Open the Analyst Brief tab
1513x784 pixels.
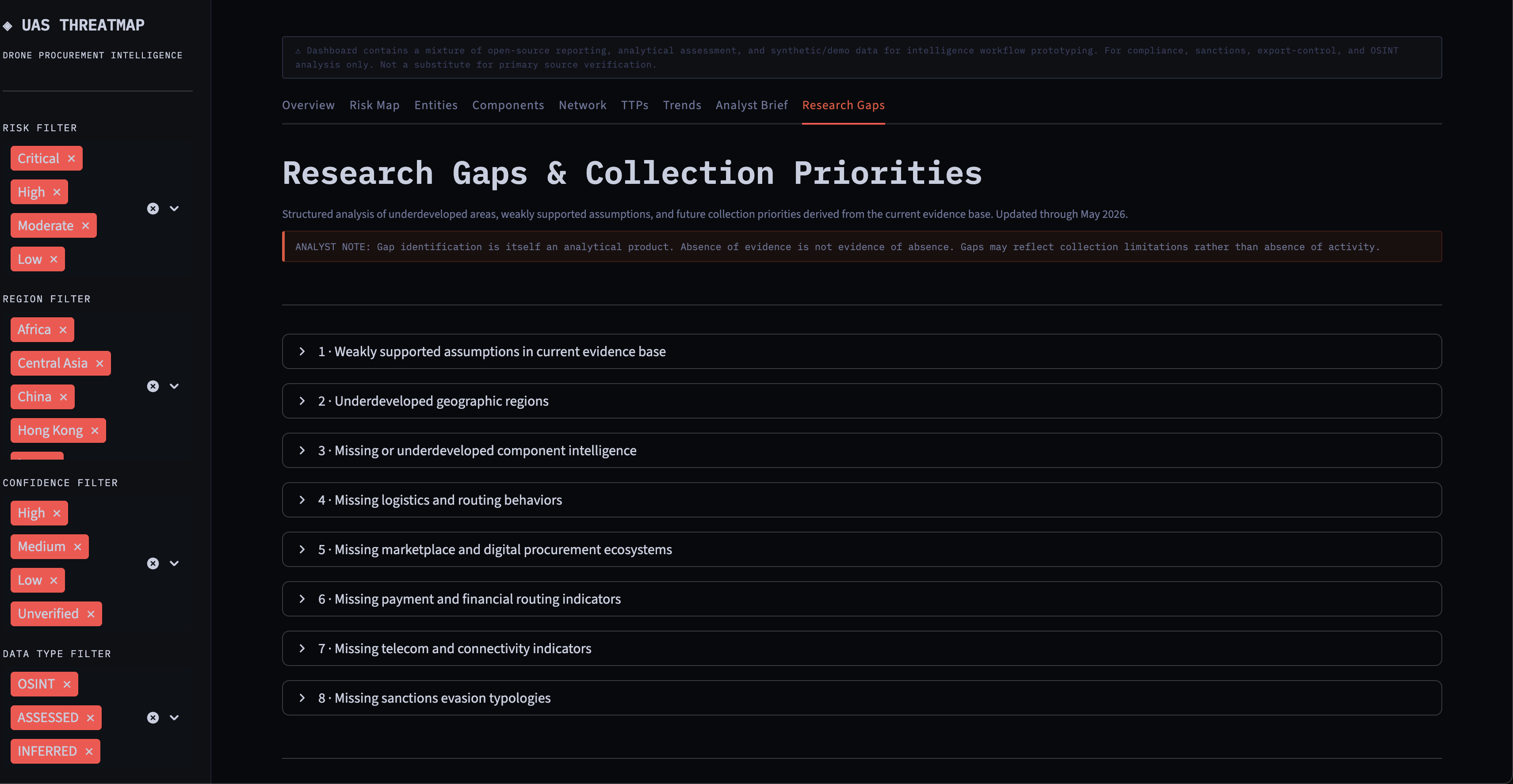click(x=751, y=105)
